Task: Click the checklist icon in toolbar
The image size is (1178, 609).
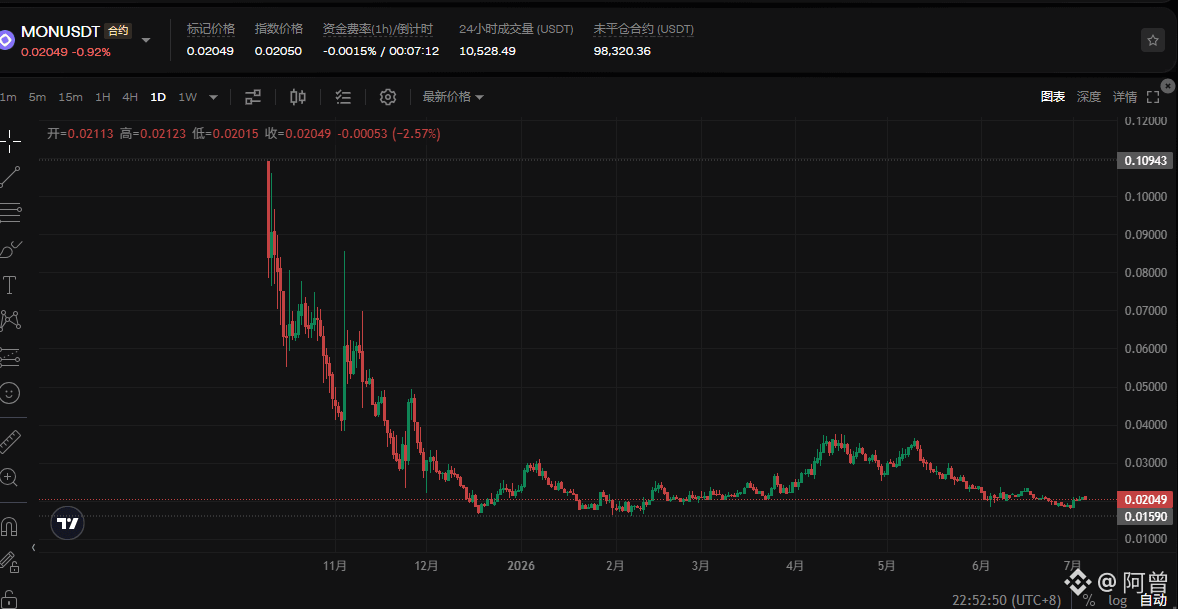Action: 343,96
